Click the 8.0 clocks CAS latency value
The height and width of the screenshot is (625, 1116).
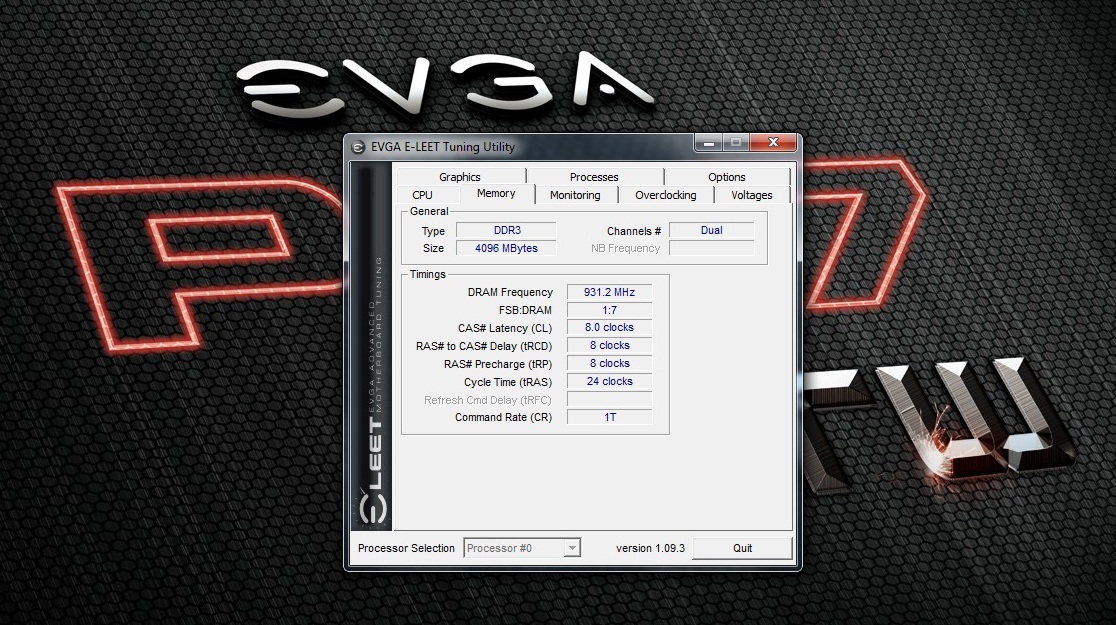(609, 327)
